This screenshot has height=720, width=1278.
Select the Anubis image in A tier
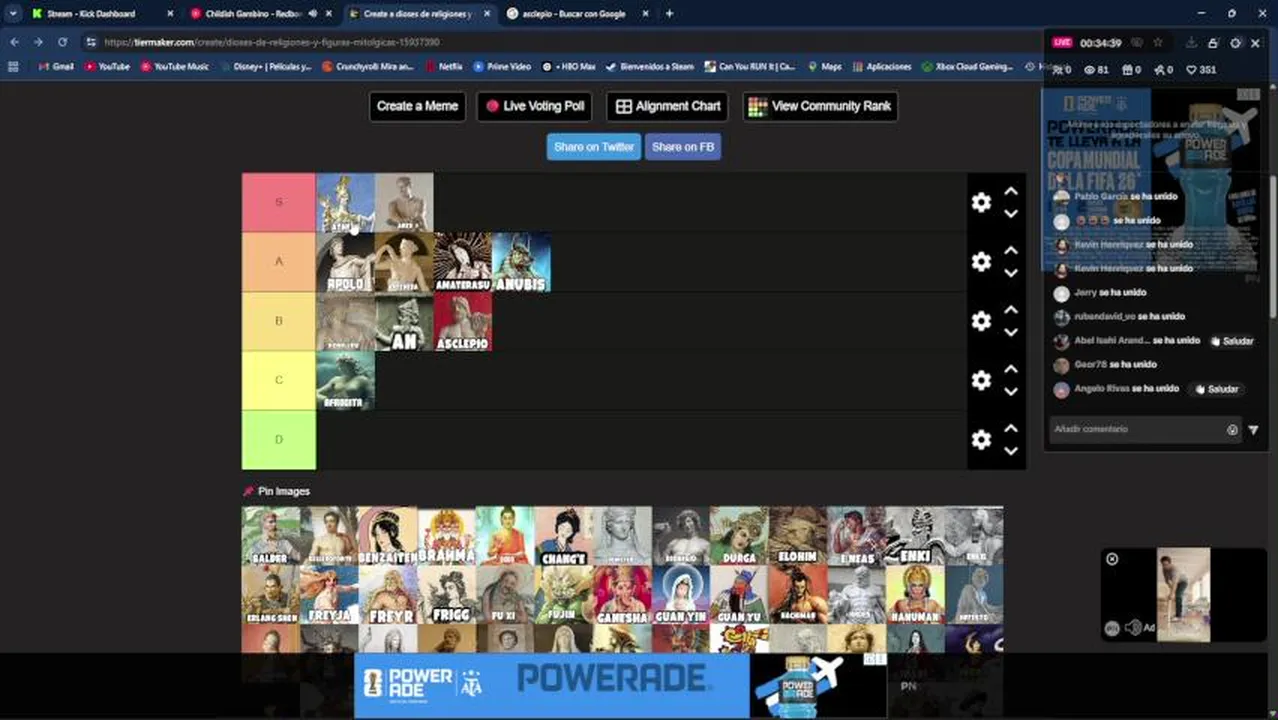[x=521, y=262]
